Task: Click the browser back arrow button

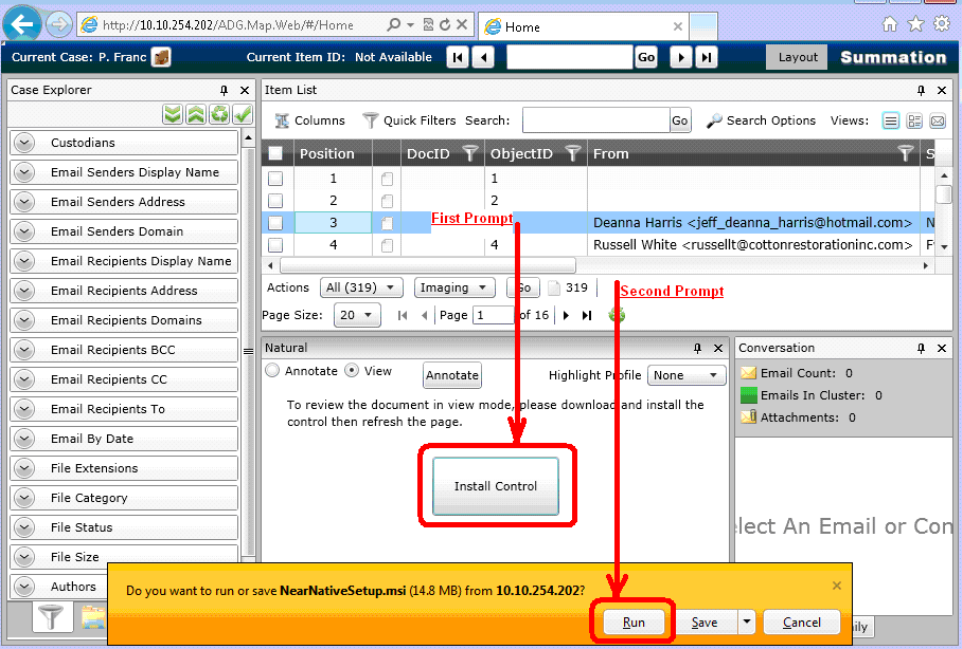Action: (x=22, y=25)
